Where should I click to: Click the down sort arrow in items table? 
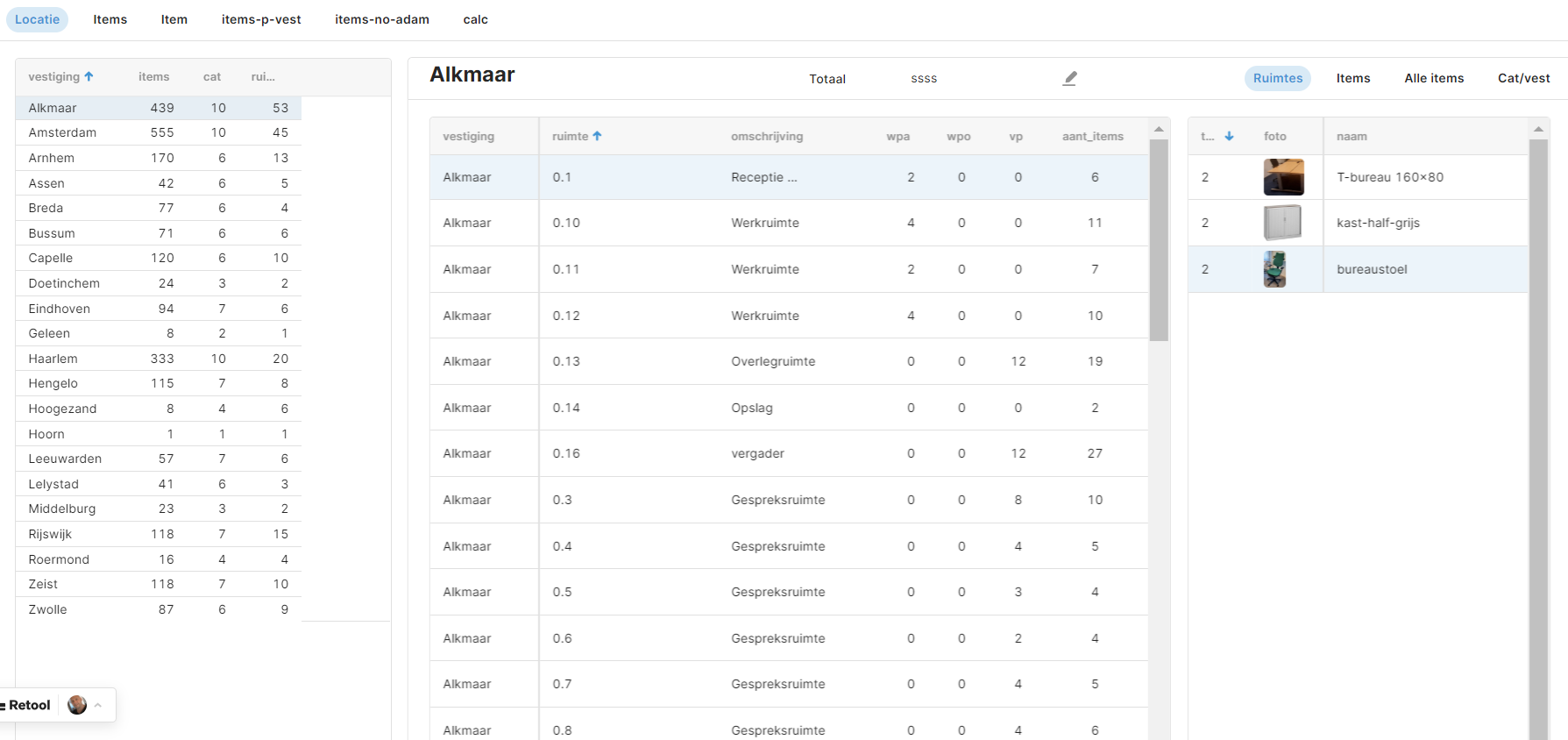[x=1229, y=136]
